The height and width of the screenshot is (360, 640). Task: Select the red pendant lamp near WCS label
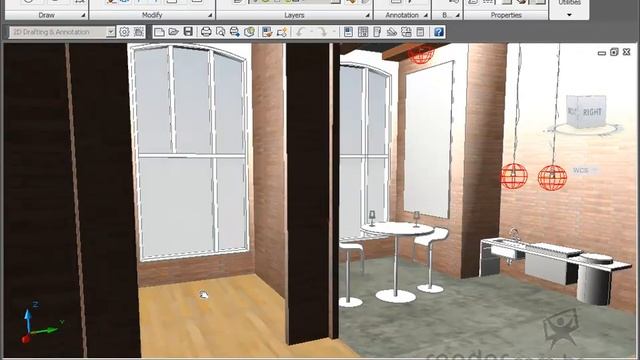[552, 177]
